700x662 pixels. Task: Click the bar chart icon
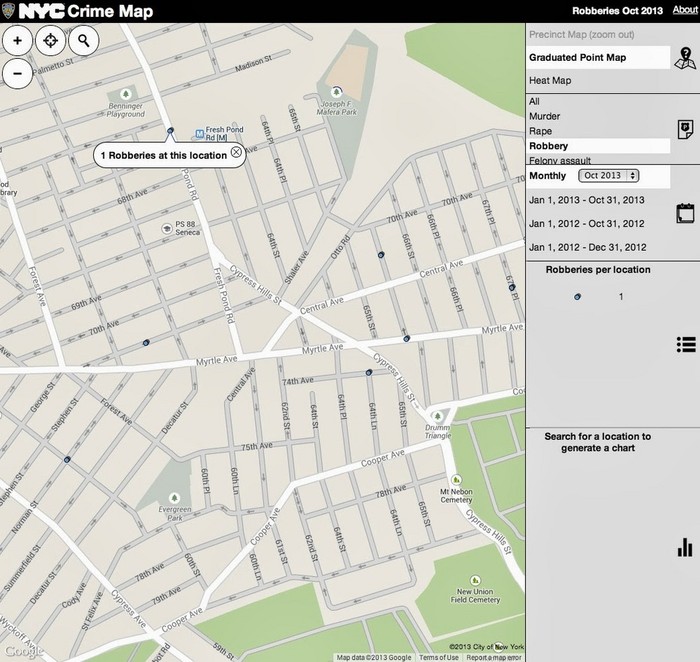[x=685, y=547]
